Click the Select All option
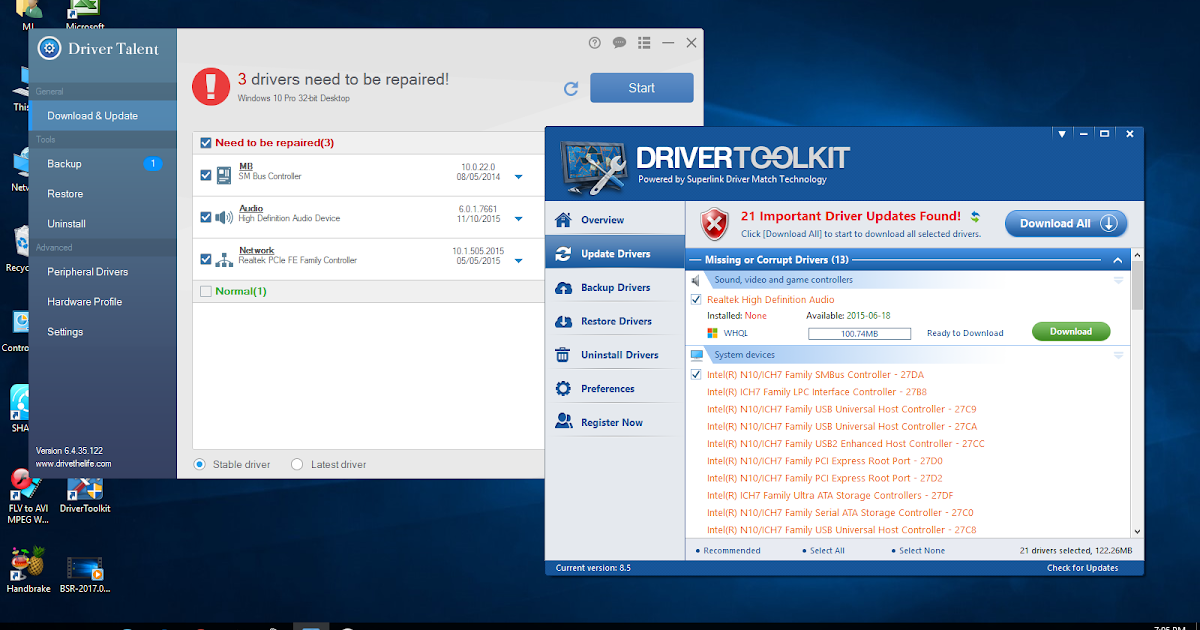Image resolution: width=1200 pixels, height=630 pixels. 825,550
